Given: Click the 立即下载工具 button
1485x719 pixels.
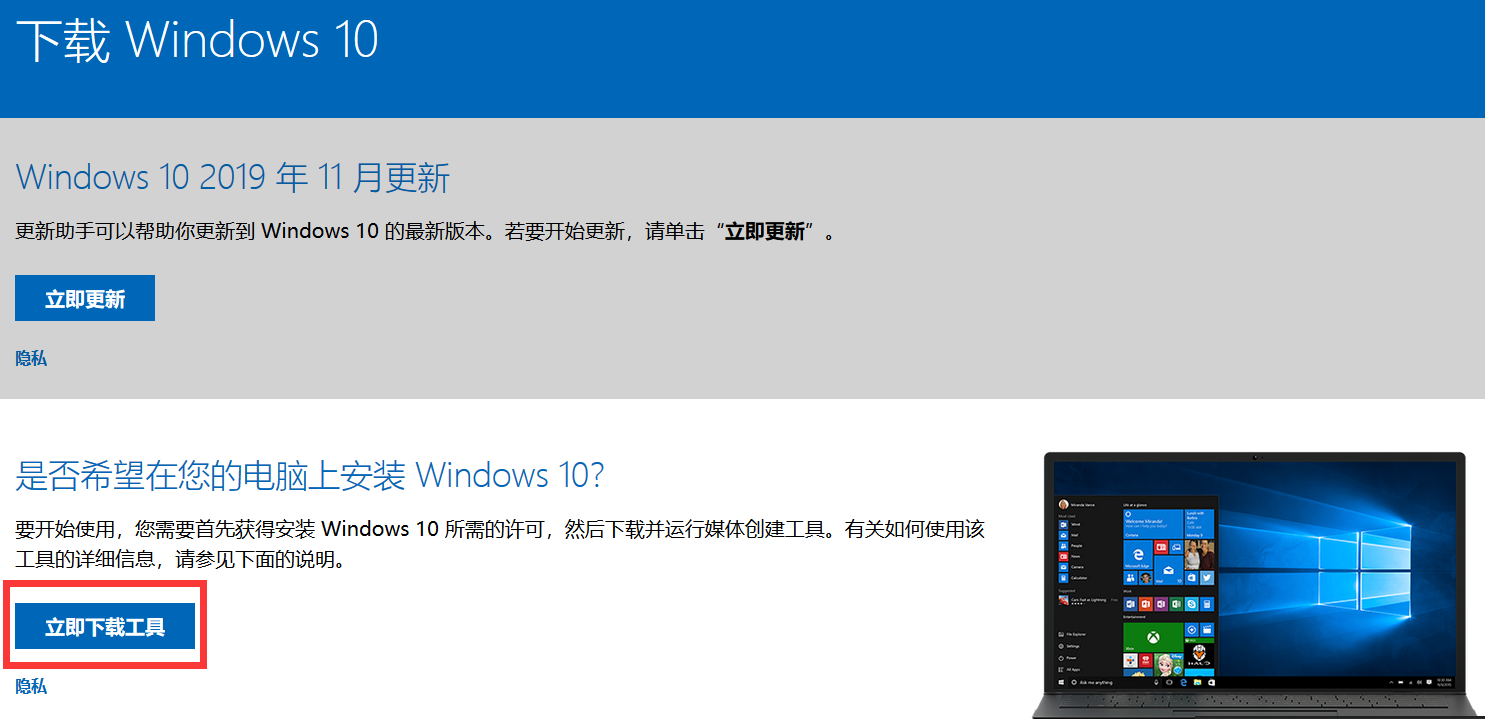Looking at the screenshot, I should tap(104, 627).
